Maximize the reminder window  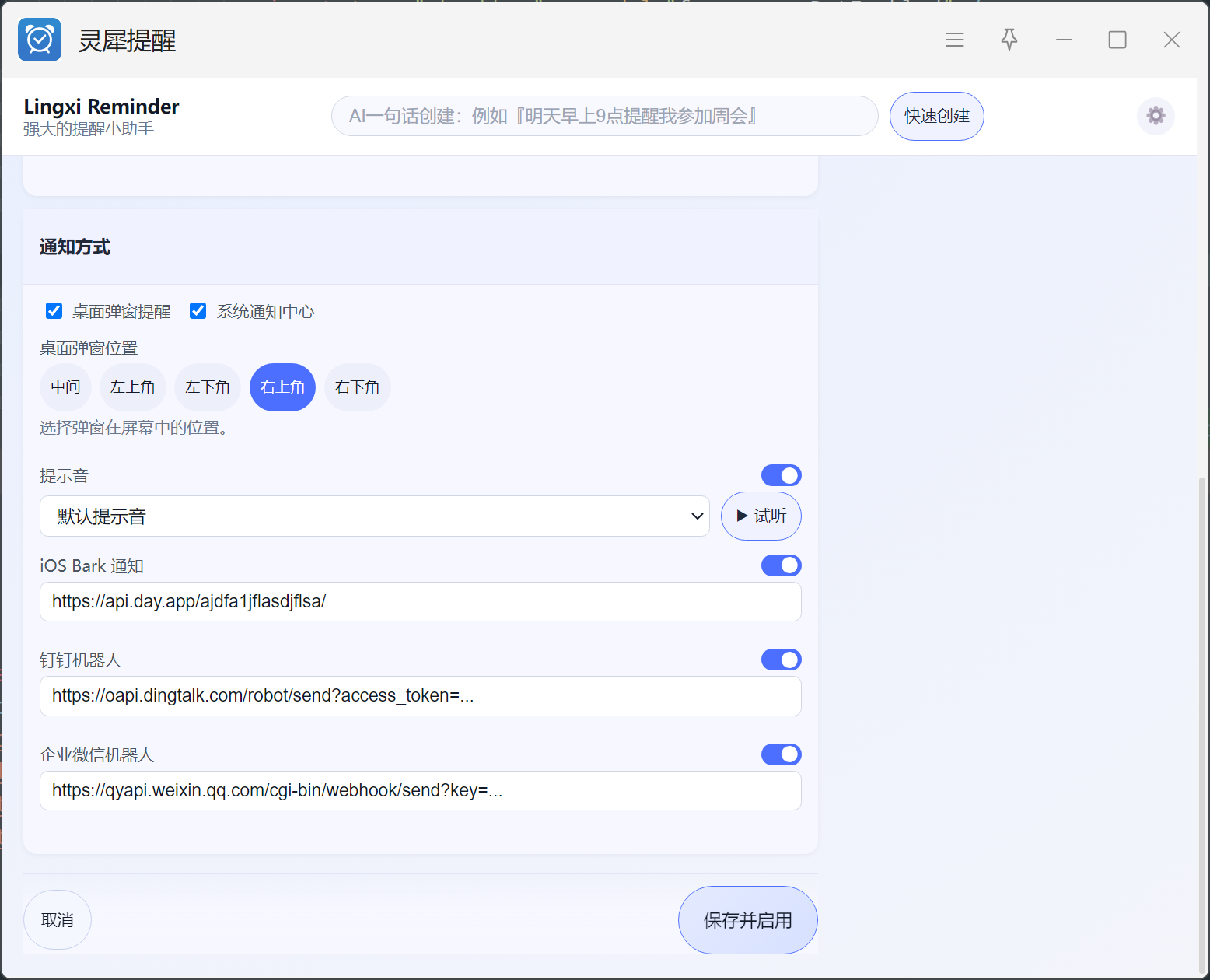tap(1117, 40)
